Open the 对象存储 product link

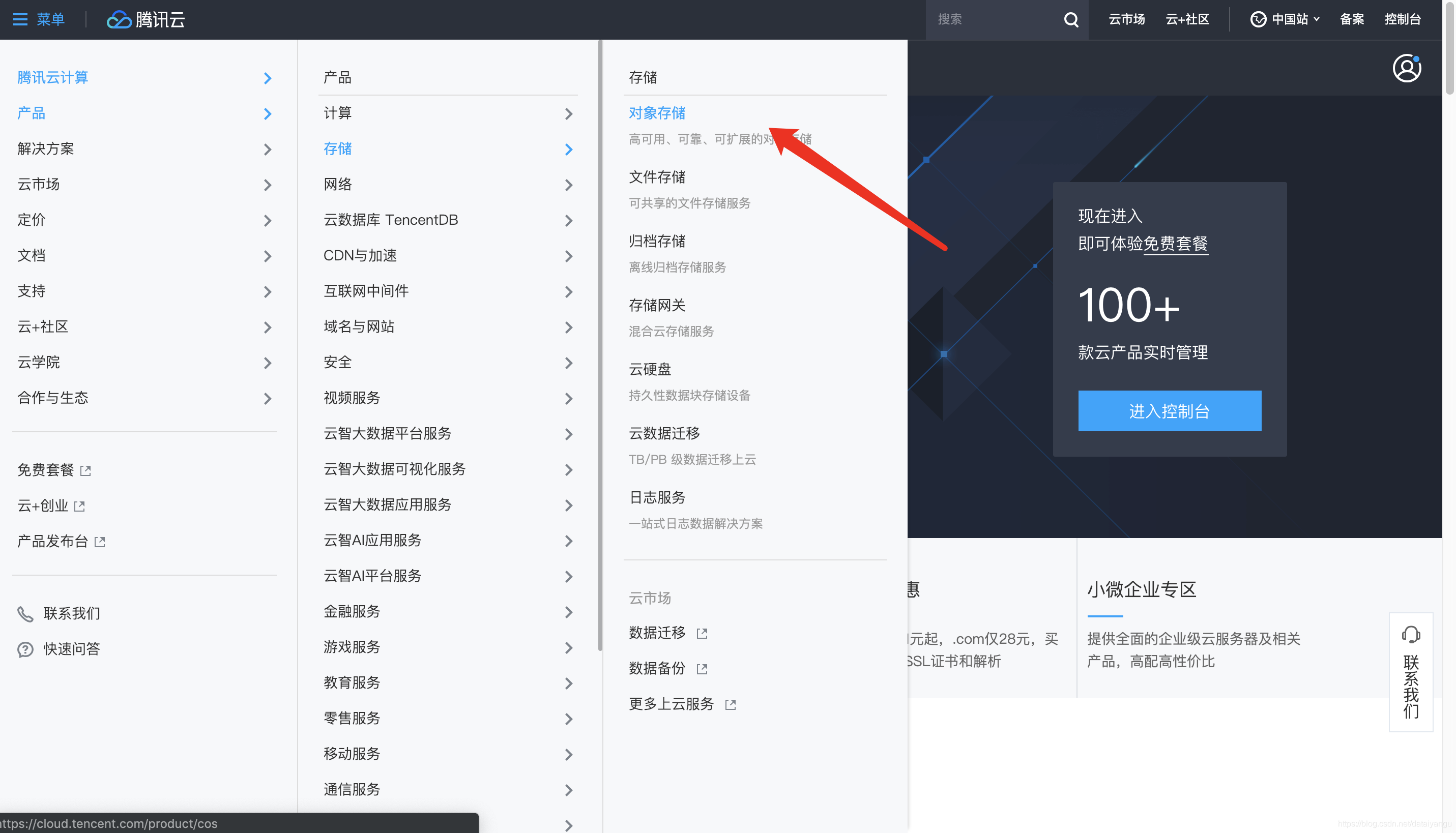(x=657, y=113)
